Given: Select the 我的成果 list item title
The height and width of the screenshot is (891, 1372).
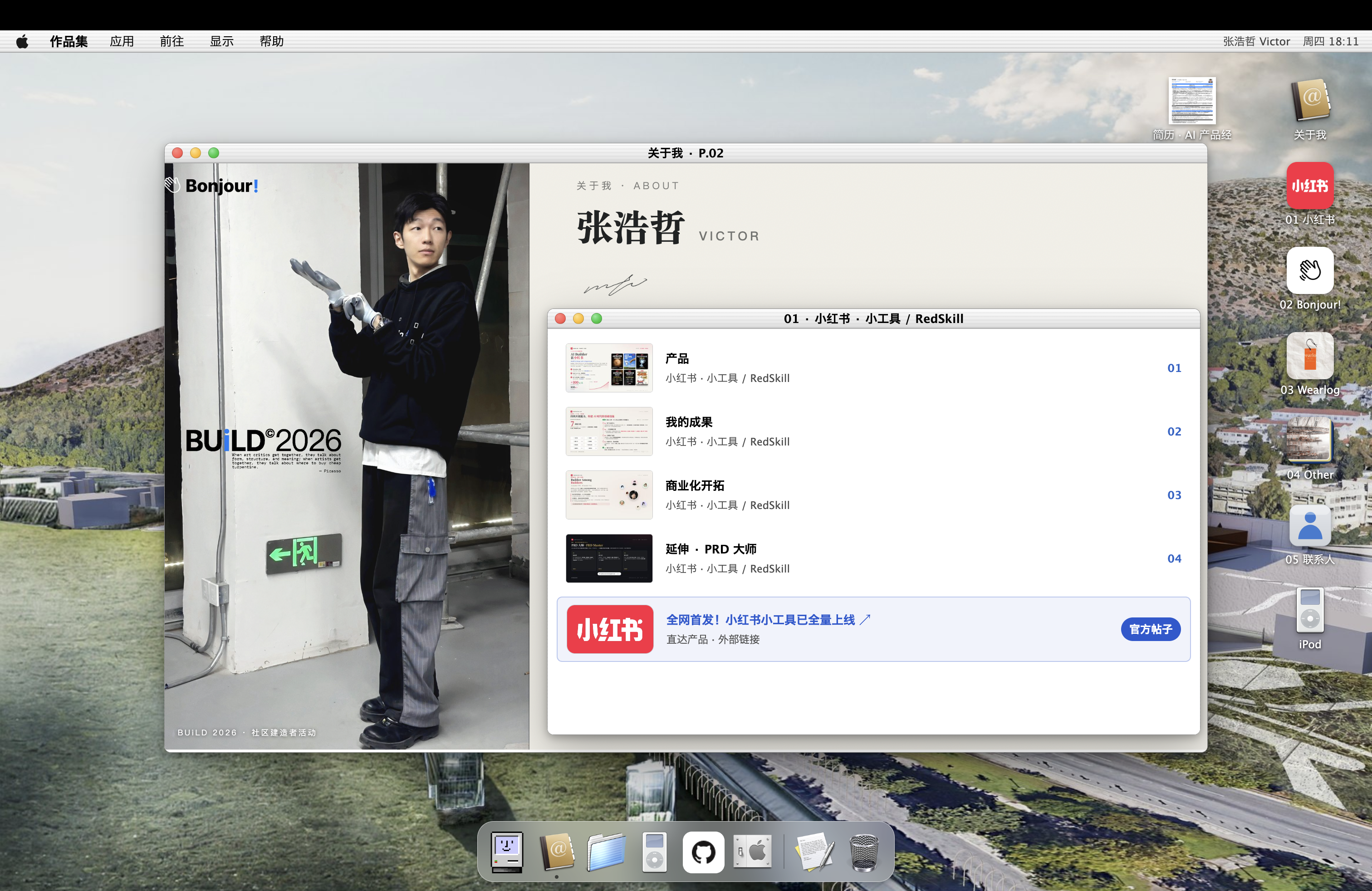Looking at the screenshot, I should (689, 422).
